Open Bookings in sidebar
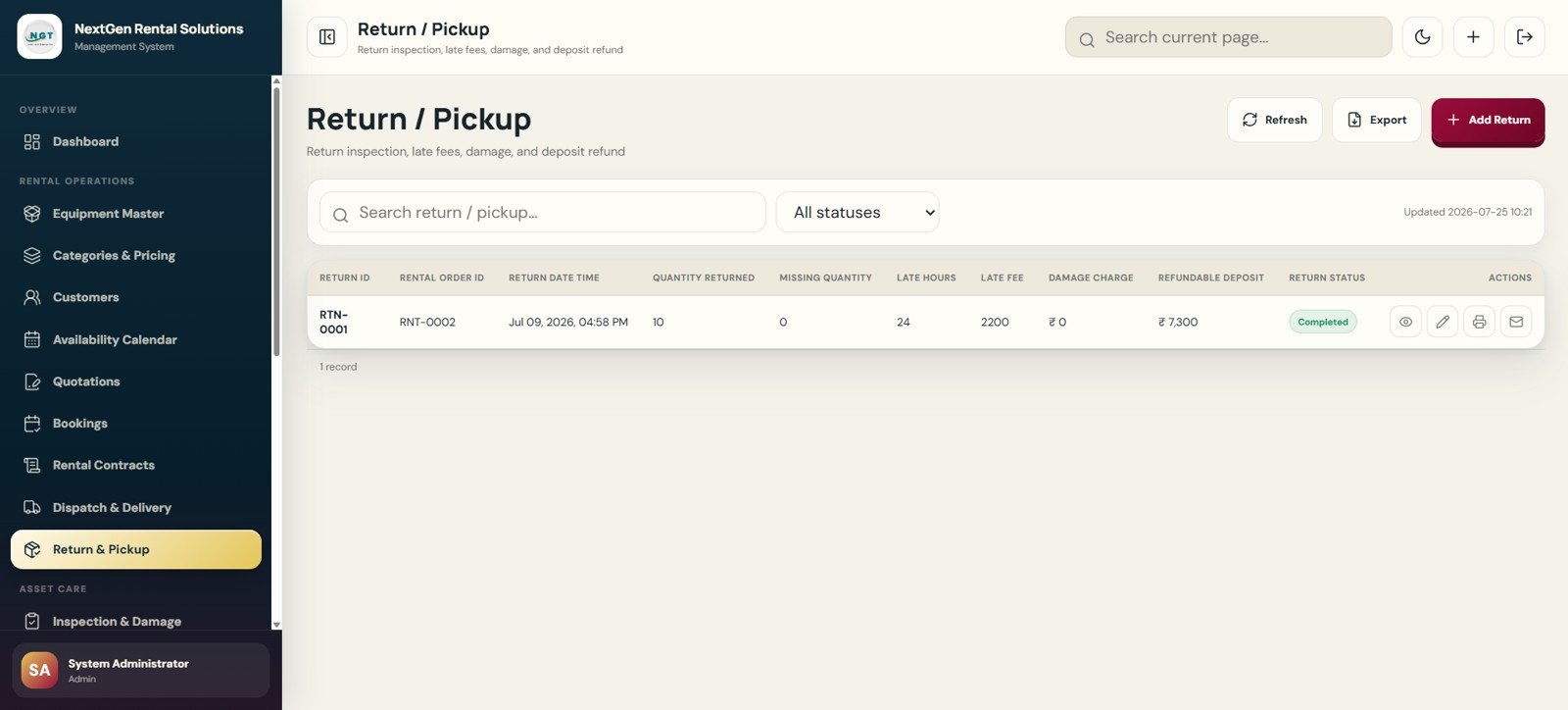Viewport: 1568px width, 710px height. [136, 424]
